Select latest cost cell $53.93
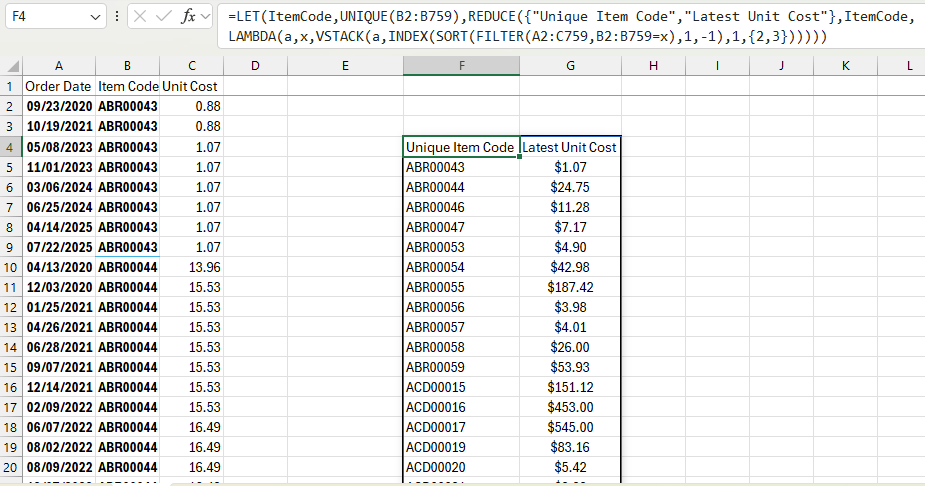925x486 pixels. point(570,367)
